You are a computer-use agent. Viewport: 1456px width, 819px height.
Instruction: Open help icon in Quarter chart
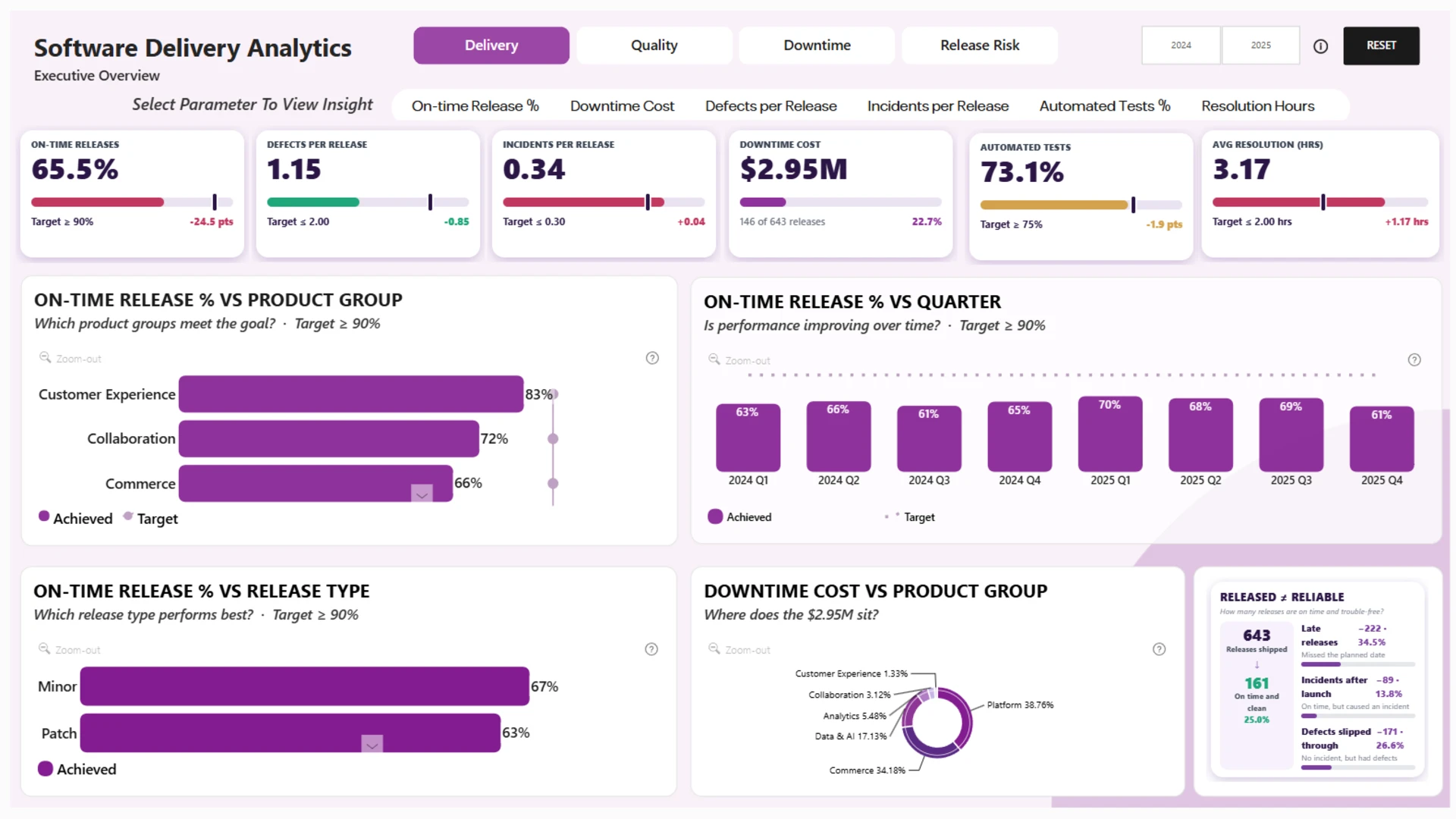pos(1414,360)
